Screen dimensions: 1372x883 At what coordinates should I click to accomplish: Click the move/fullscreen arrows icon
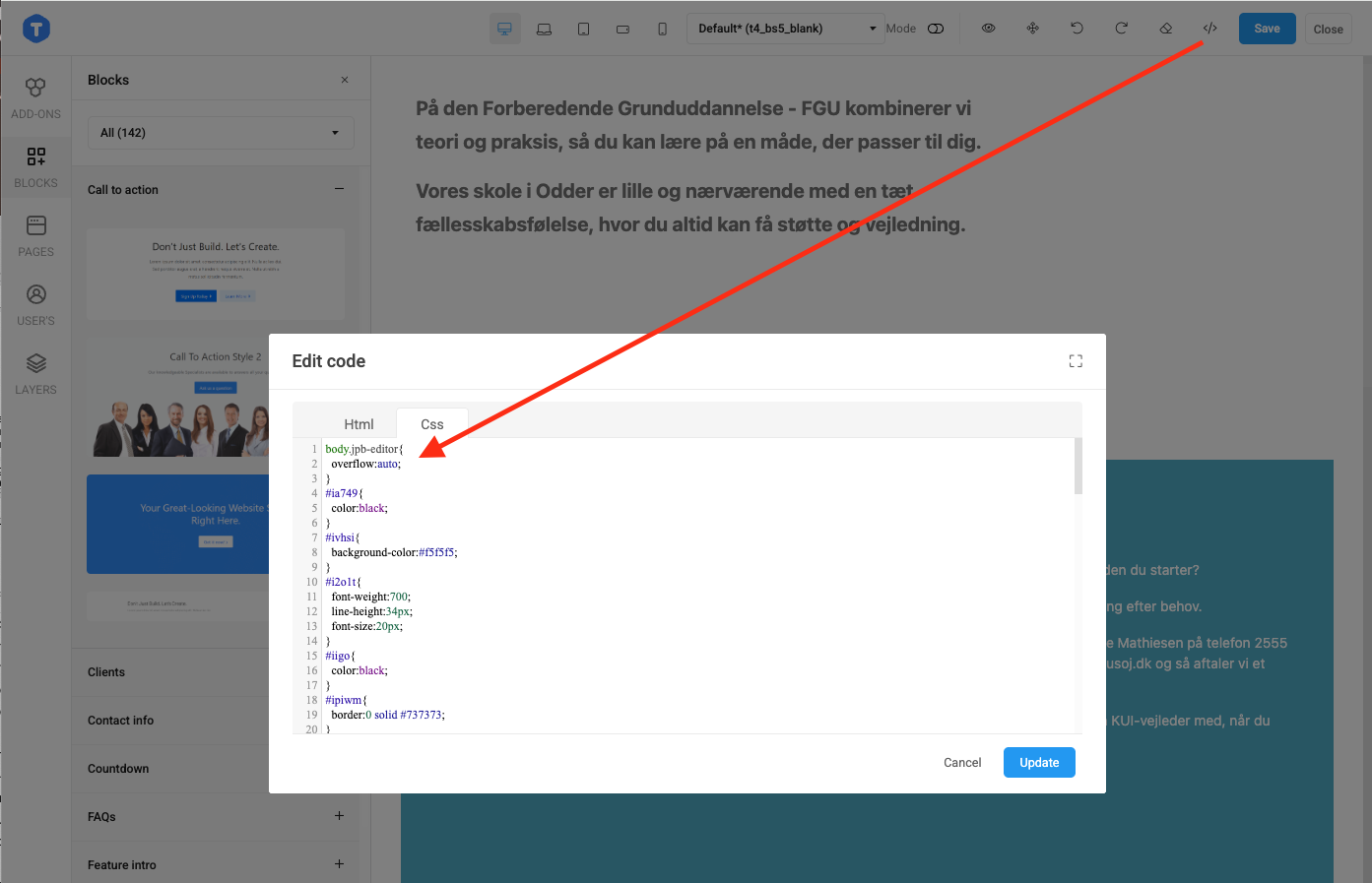(x=1032, y=29)
